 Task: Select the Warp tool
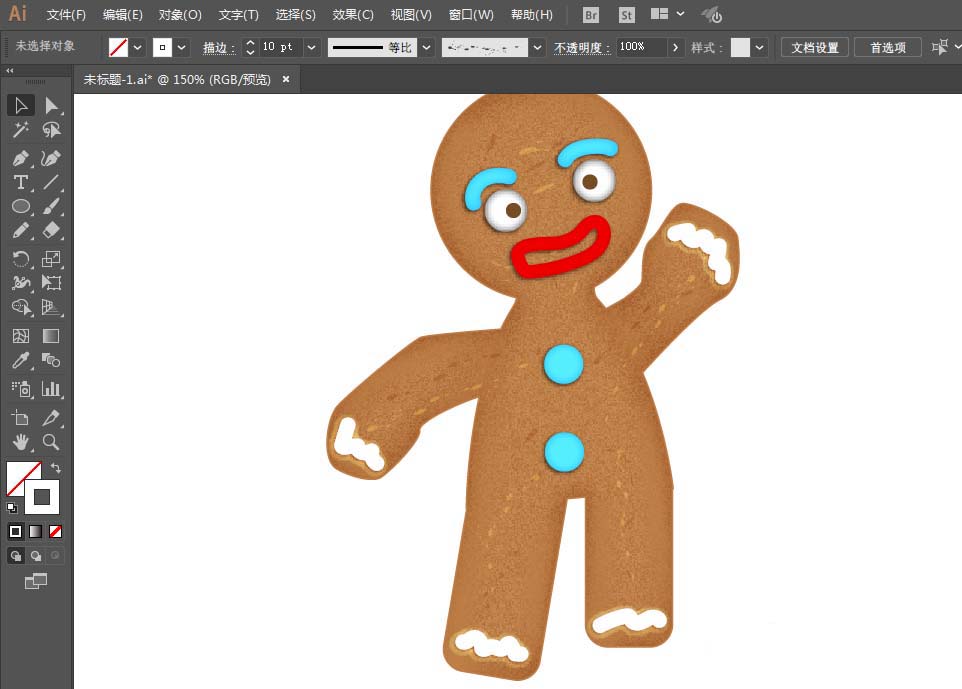pos(21,283)
